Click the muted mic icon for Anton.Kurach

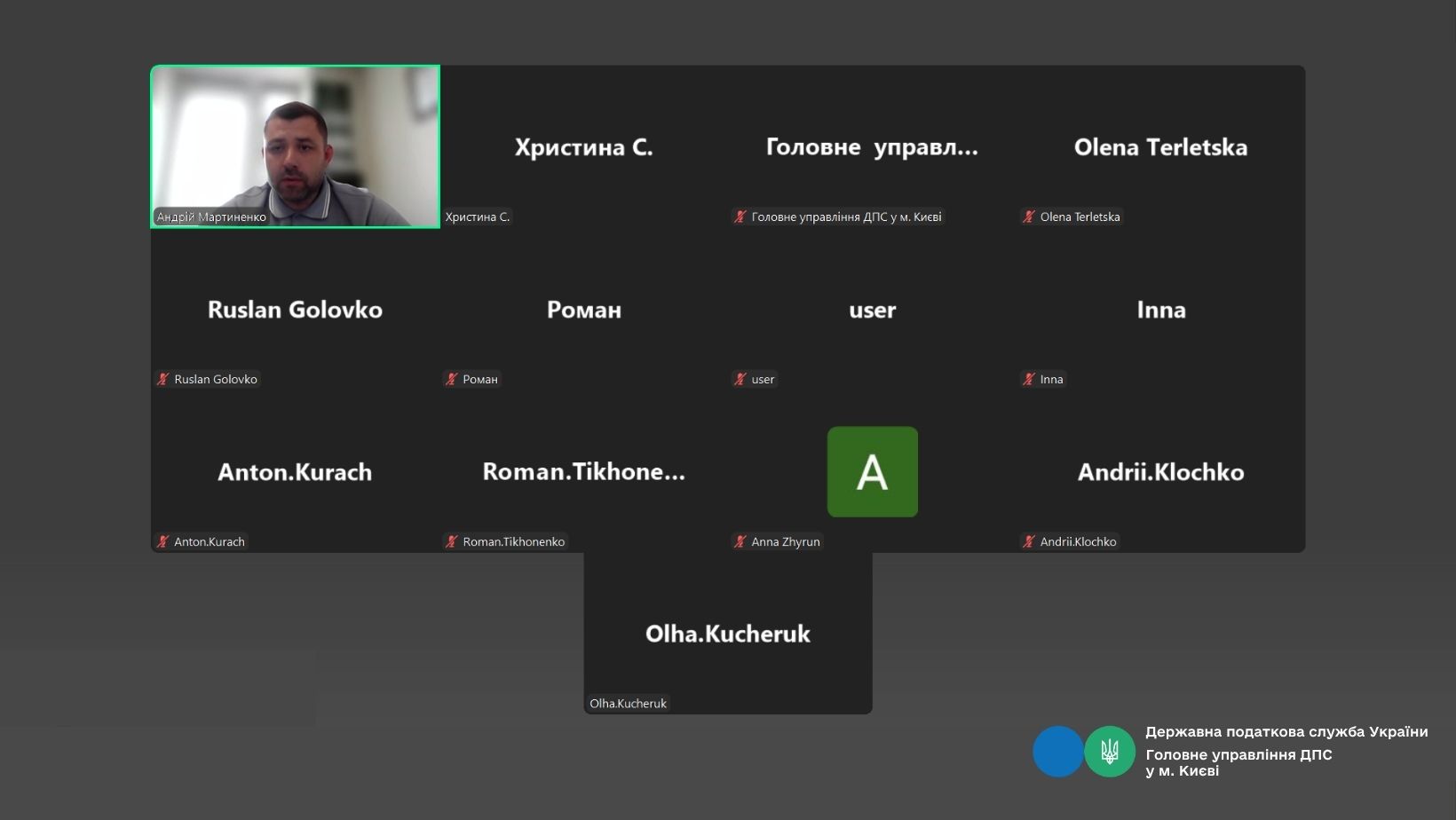click(163, 541)
